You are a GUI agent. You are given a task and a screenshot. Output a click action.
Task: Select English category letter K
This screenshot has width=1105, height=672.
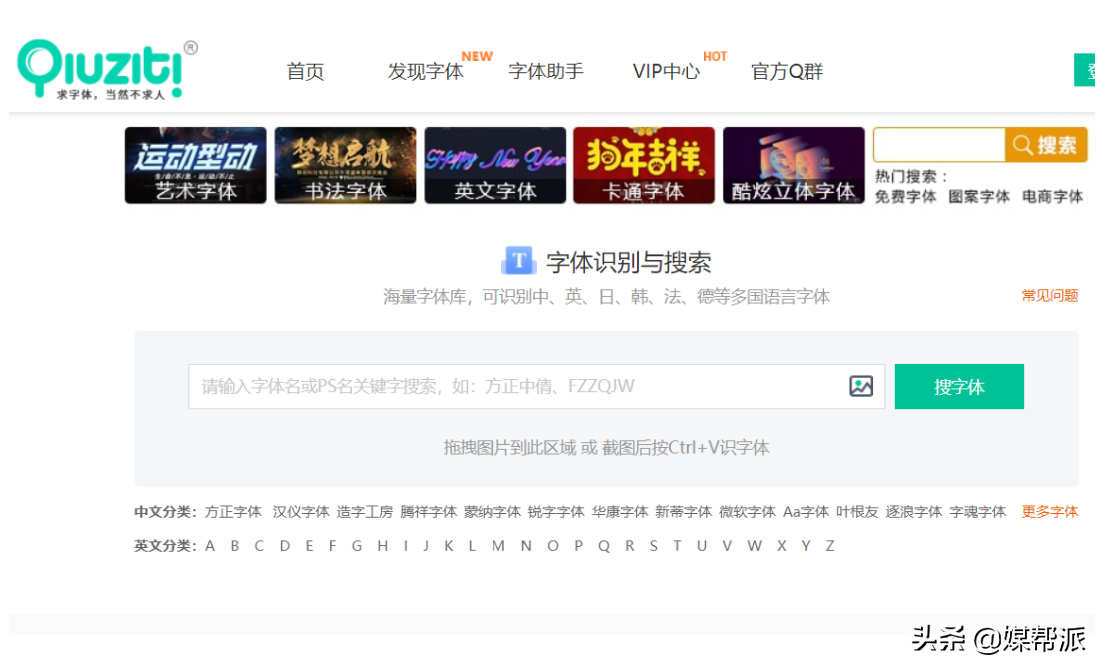pos(449,546)
